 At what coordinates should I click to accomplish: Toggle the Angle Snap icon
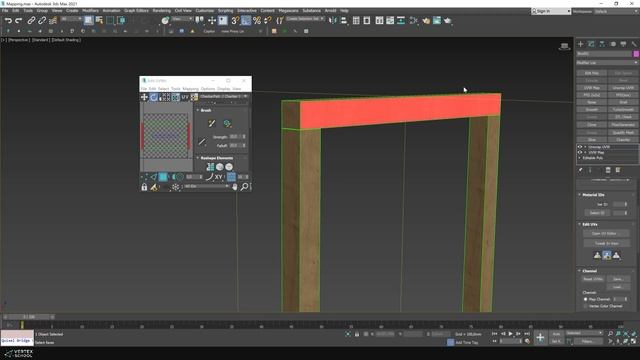[x=246, y=20]
